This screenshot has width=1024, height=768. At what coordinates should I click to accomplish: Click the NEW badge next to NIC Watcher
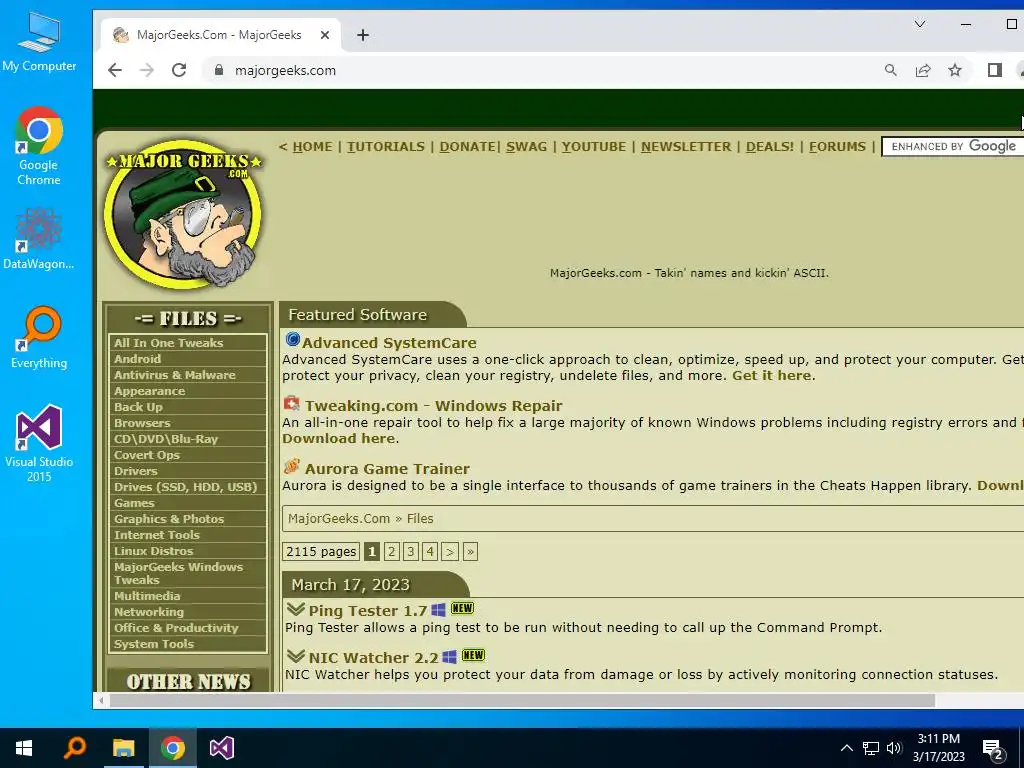tap(473, 655)
